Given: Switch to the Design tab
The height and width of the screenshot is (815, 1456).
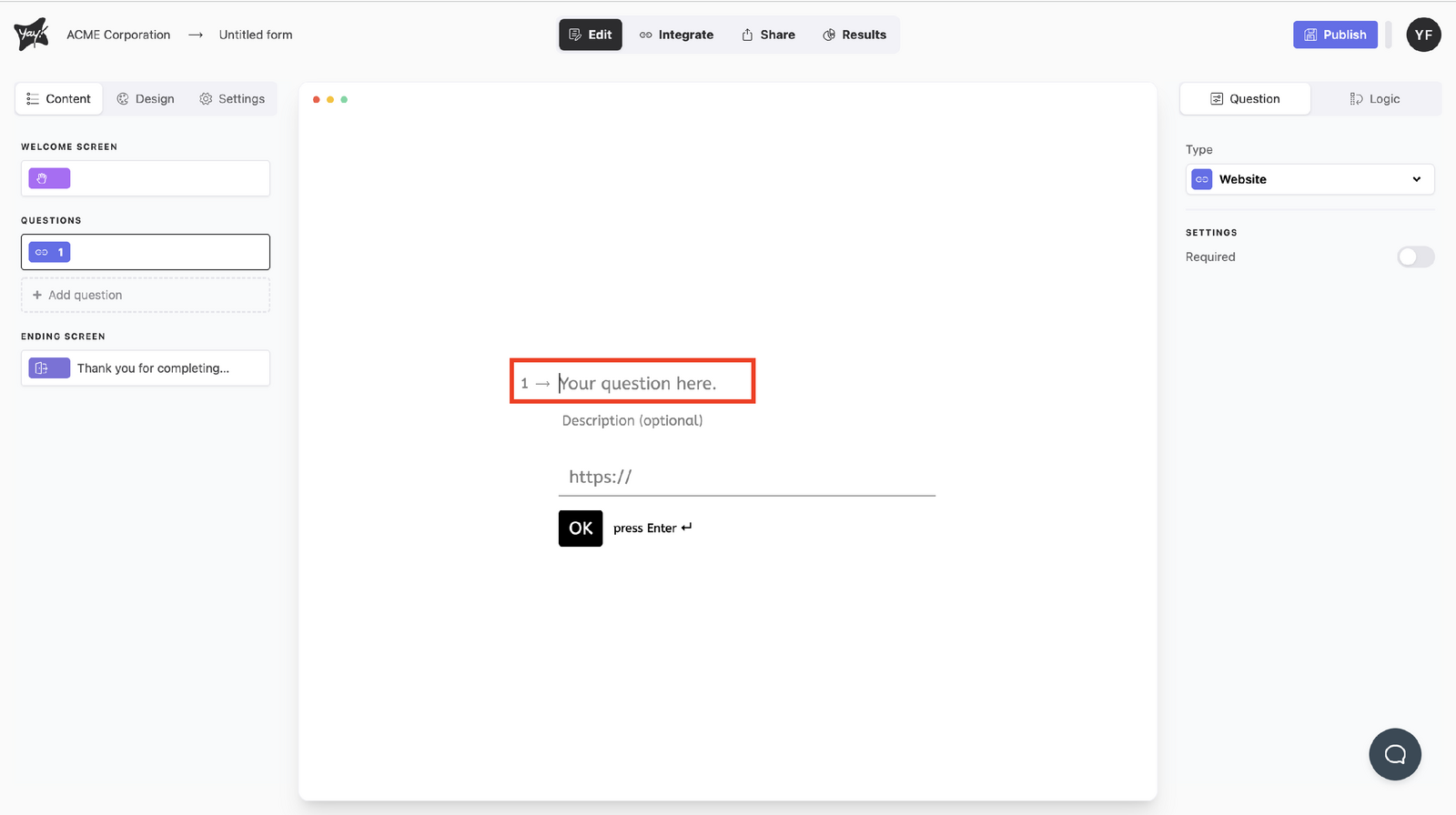Looking at the screenshot, I should point(146,98).
